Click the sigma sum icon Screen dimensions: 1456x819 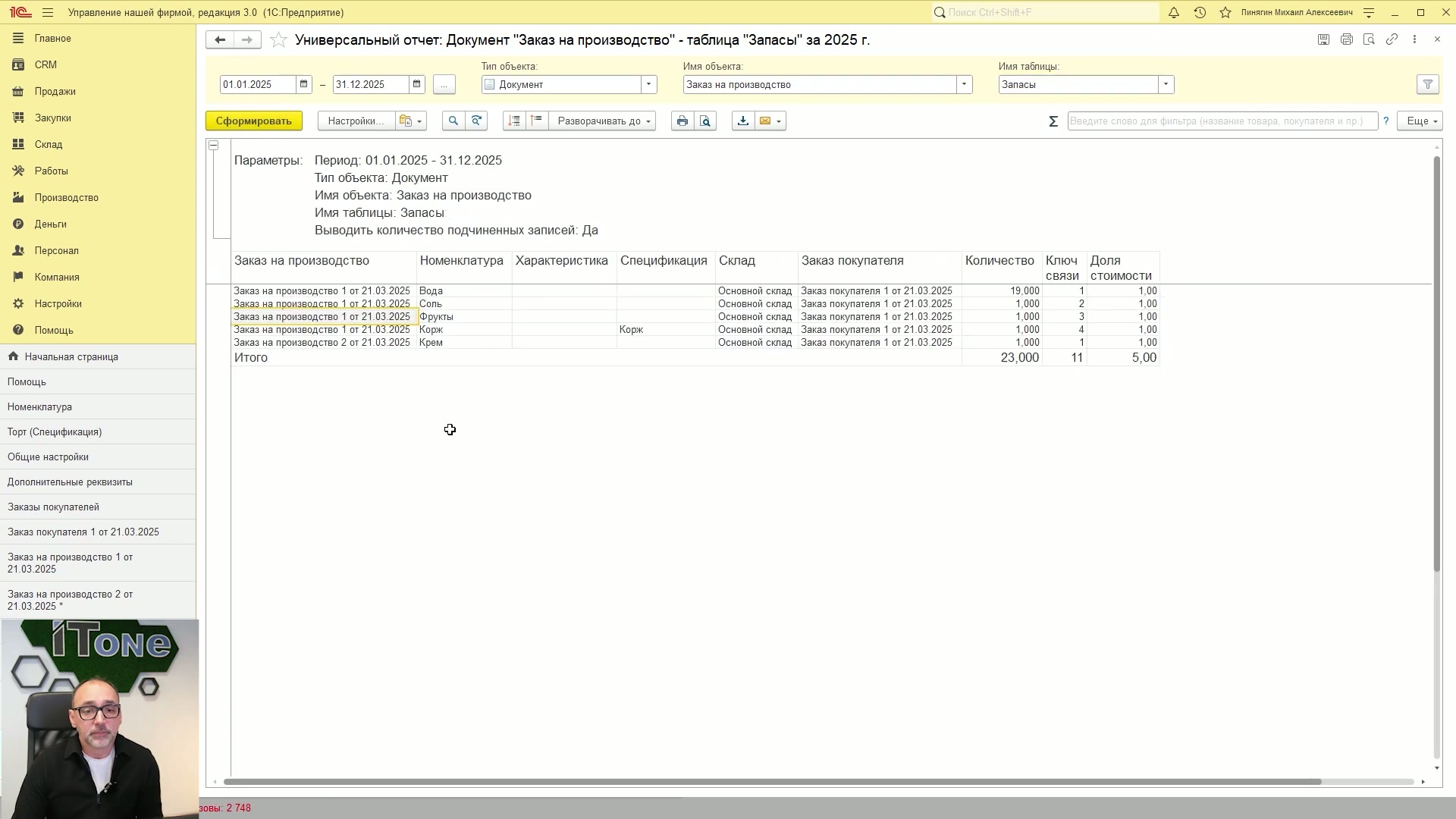(x=1053, y=121)
